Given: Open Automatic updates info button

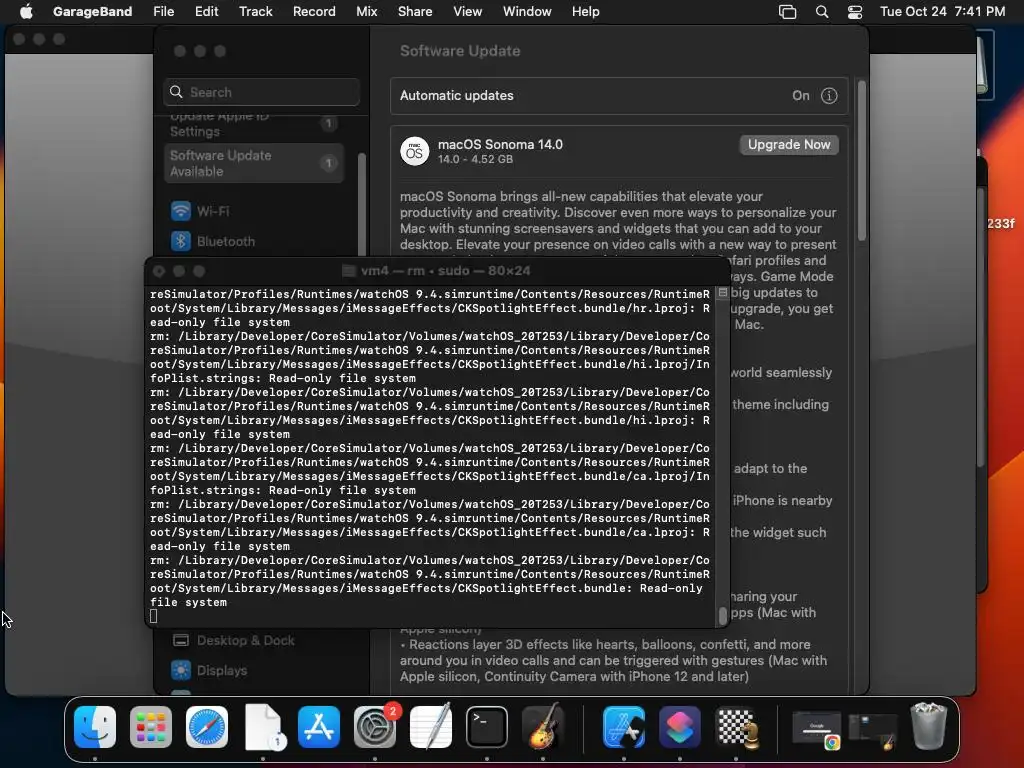Looking at the screenshot, I should coord(829,95).
